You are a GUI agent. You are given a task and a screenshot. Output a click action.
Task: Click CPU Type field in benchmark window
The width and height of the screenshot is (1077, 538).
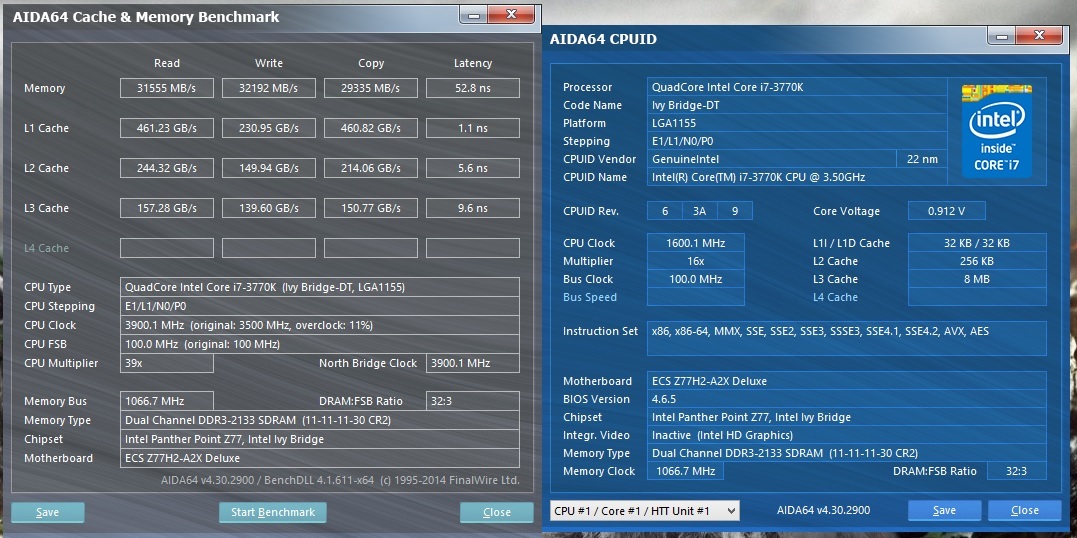(319, 287)
